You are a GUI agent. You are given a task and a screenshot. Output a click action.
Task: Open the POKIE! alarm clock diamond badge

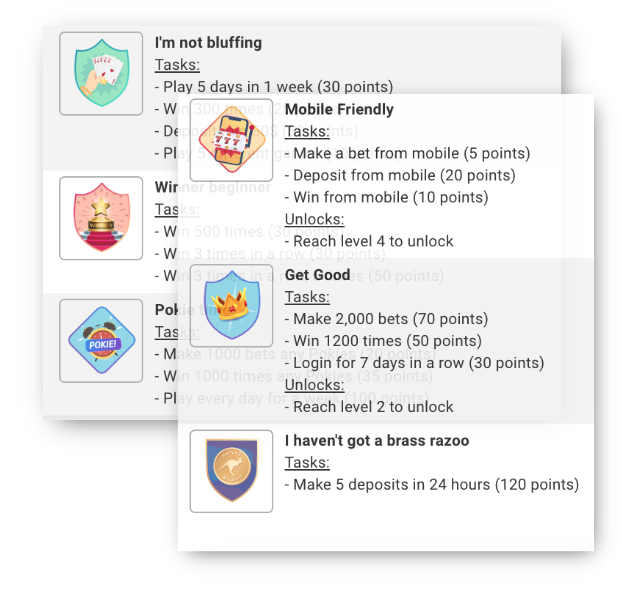pos(101,340)
